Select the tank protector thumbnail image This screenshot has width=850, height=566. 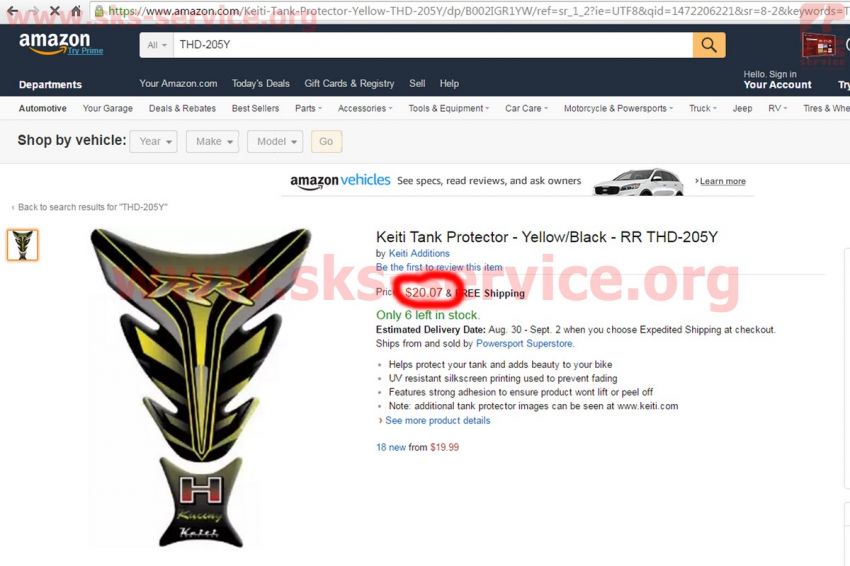22,245
